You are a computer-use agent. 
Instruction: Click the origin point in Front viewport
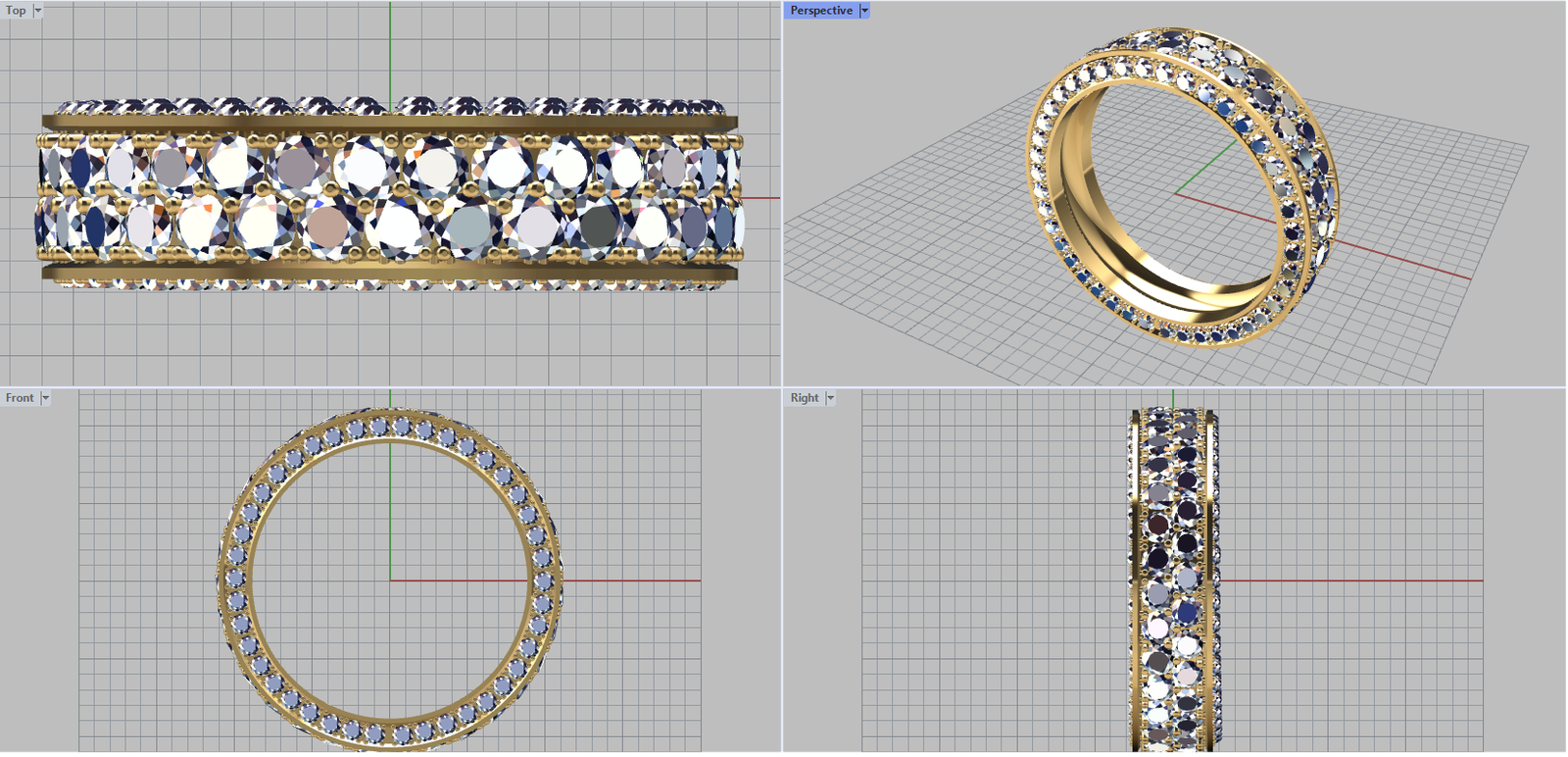(x=390, y=580)
